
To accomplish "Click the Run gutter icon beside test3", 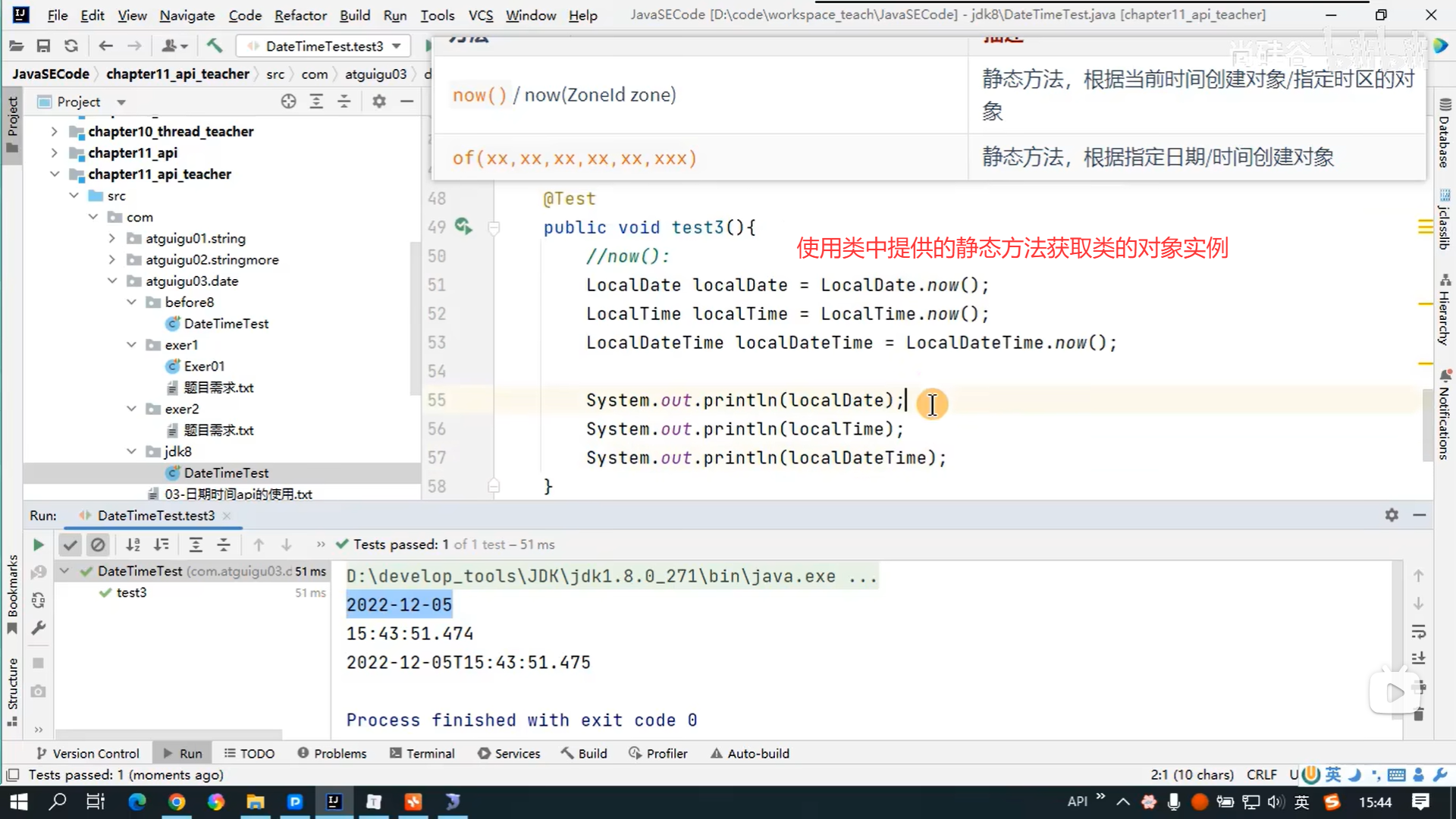I will point(463,227).
